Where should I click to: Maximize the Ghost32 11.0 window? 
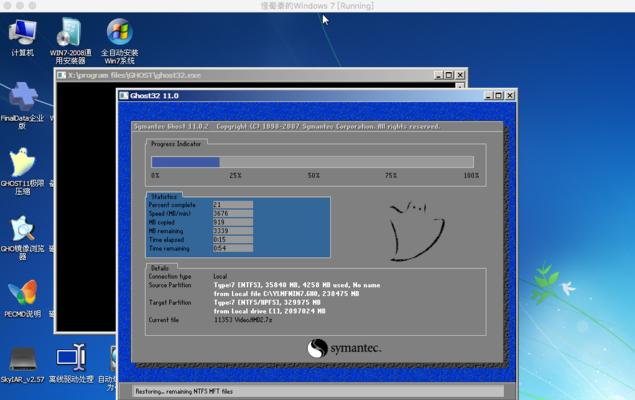point(499,96)
